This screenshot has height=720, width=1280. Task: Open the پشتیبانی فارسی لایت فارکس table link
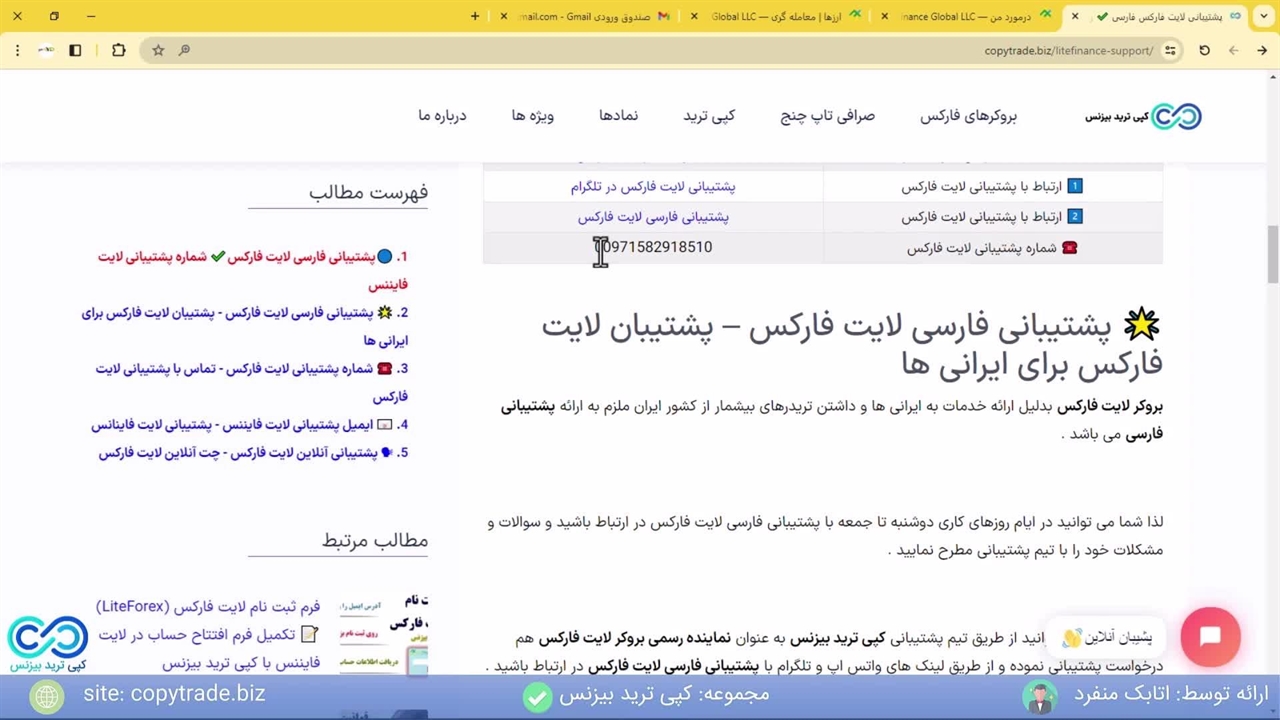652,217
